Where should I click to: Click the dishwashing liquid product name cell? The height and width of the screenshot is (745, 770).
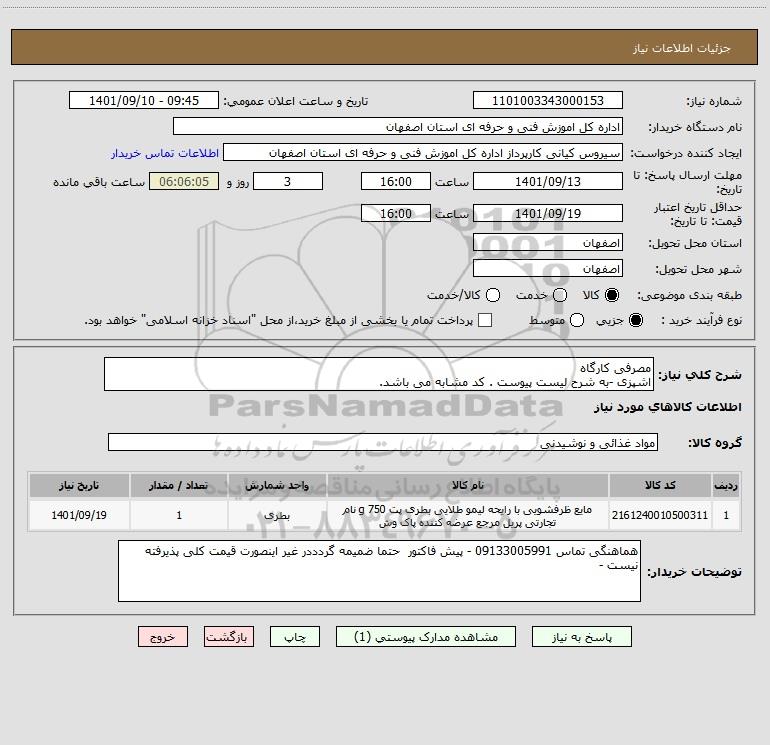click(468, 516)
